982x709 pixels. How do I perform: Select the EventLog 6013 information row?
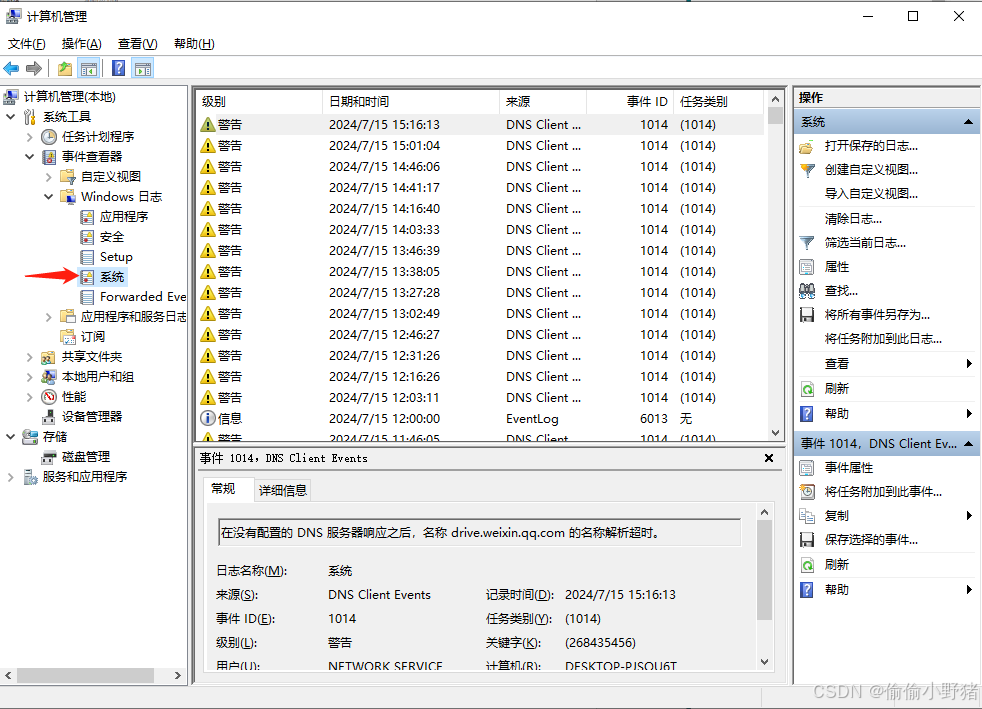482,418
